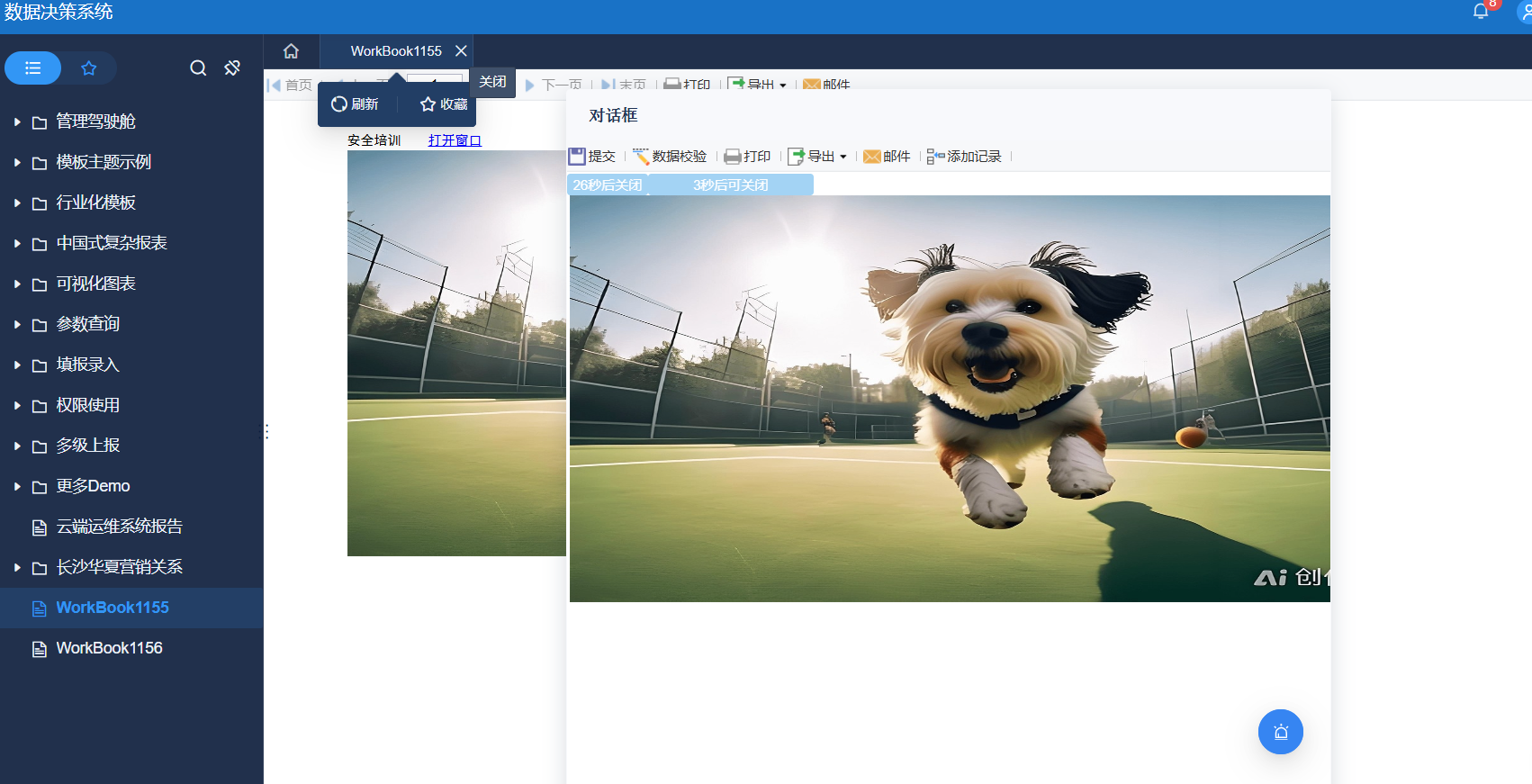The image size is (1532, 784).
Task: Click the 打开窗口 link
Action: (455, 140)
